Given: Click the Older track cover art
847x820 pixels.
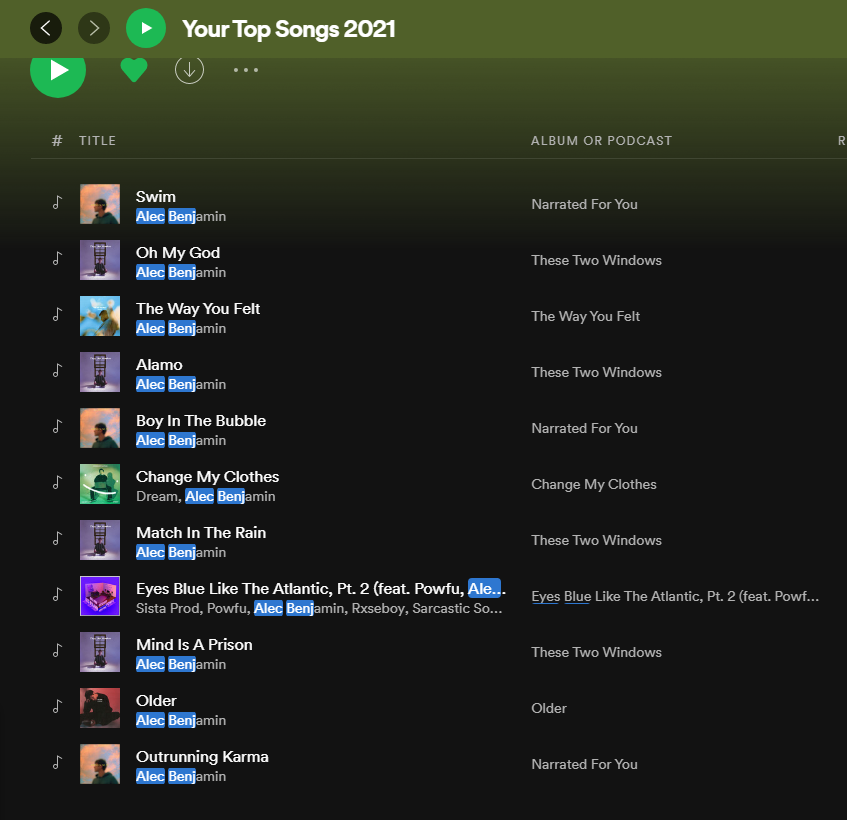Looking at the screenshot, I should [100, 708].
